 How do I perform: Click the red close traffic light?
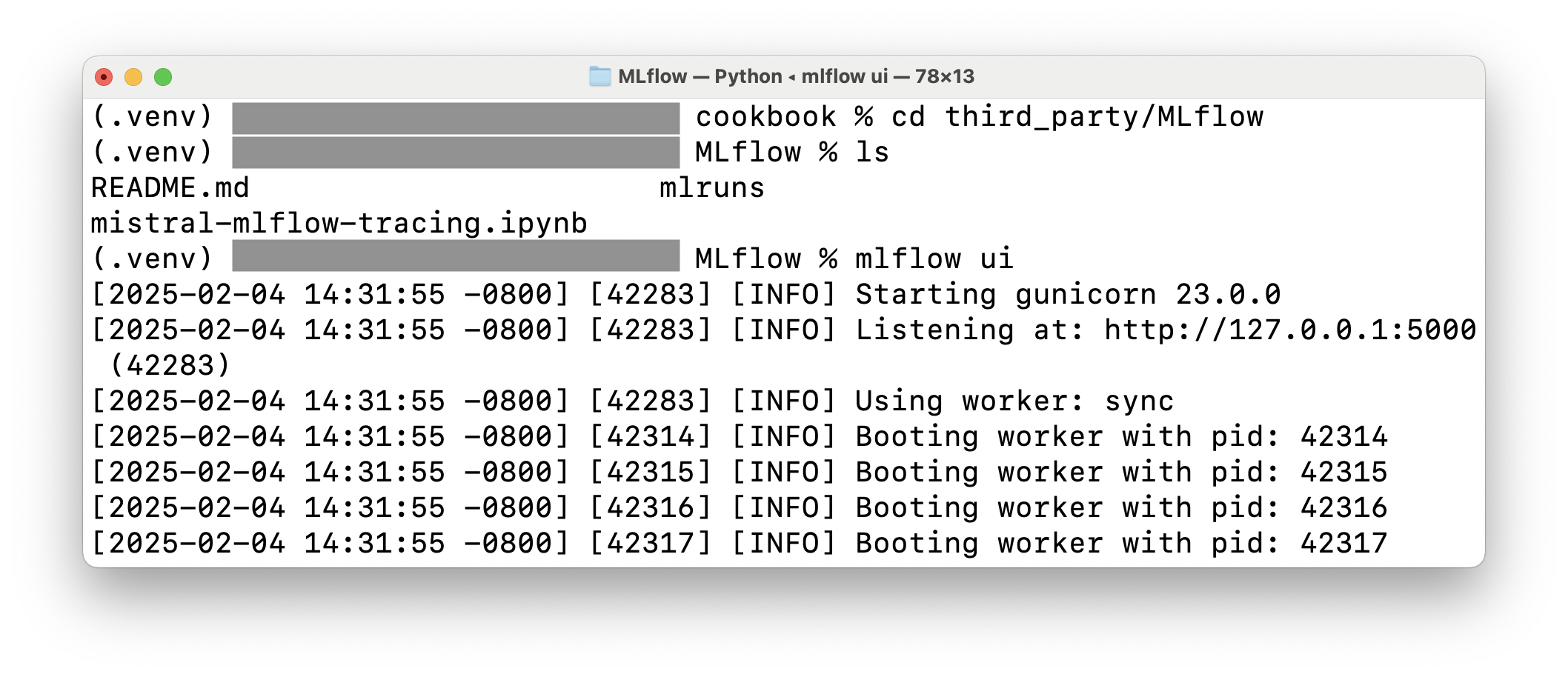pyautogui.click(x=104, y=76)
